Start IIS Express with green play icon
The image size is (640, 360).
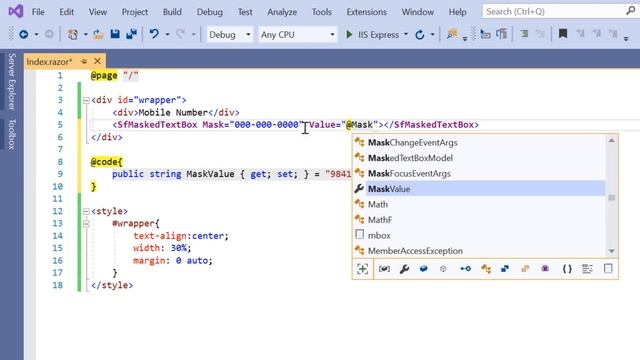coord(349,35)
